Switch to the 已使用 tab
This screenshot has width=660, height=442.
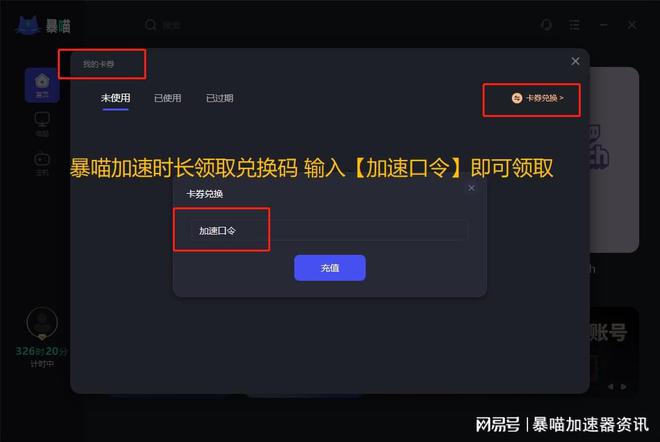(x=168, y=98)
